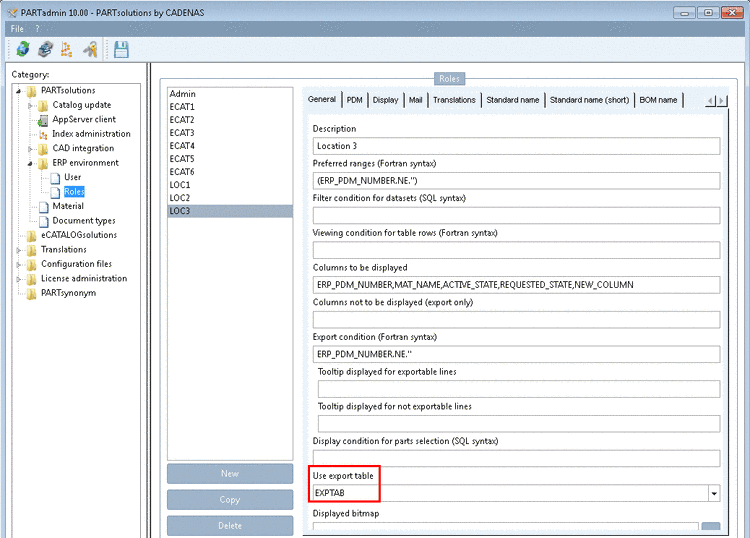This screenshot has width=750, height=538.
Task: Select the LOC2 role
Action: pos(230,198)
